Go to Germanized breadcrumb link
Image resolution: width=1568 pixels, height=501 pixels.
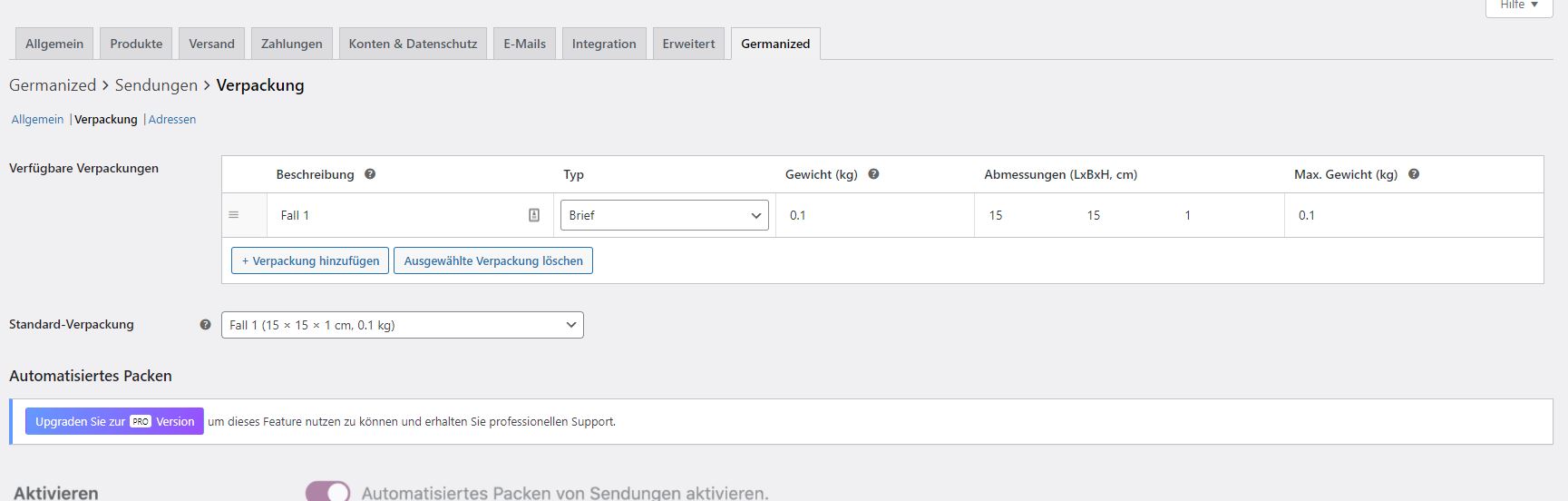(x=53, y=85)
